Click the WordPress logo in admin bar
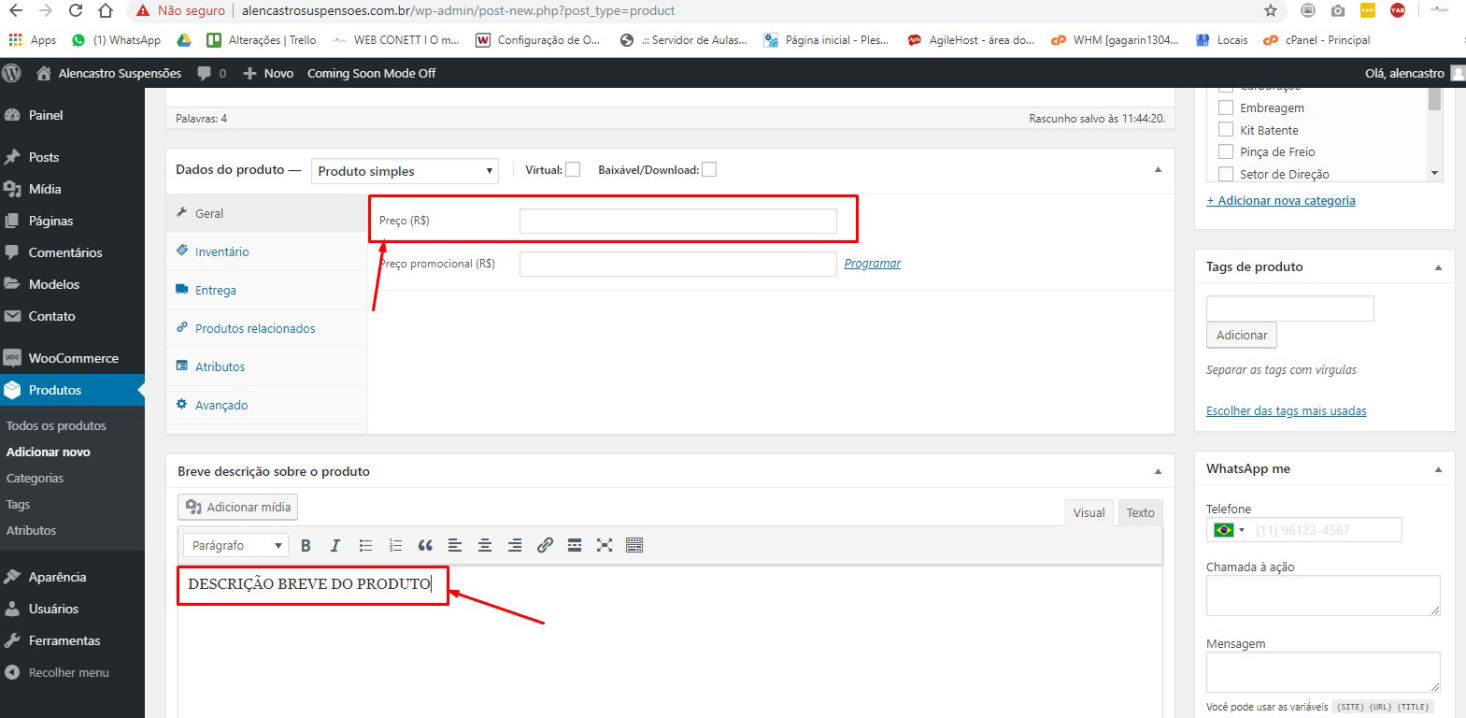1466x718 pixels. (12, 73)
